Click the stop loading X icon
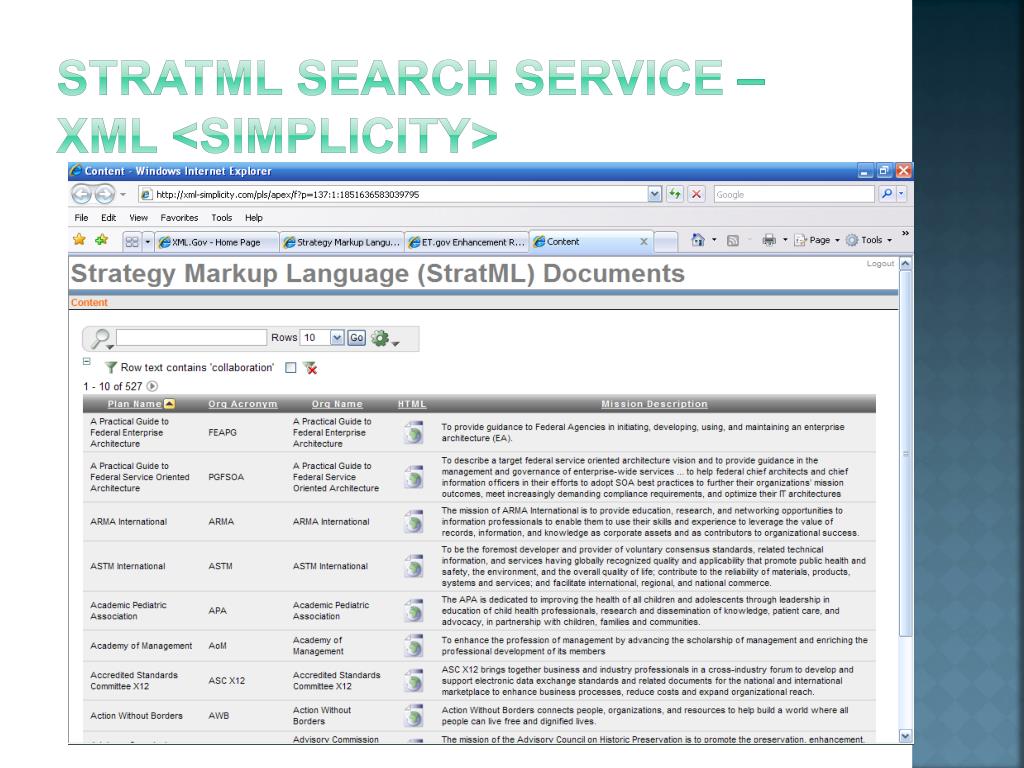1024x768 pixels. point(696,194)
